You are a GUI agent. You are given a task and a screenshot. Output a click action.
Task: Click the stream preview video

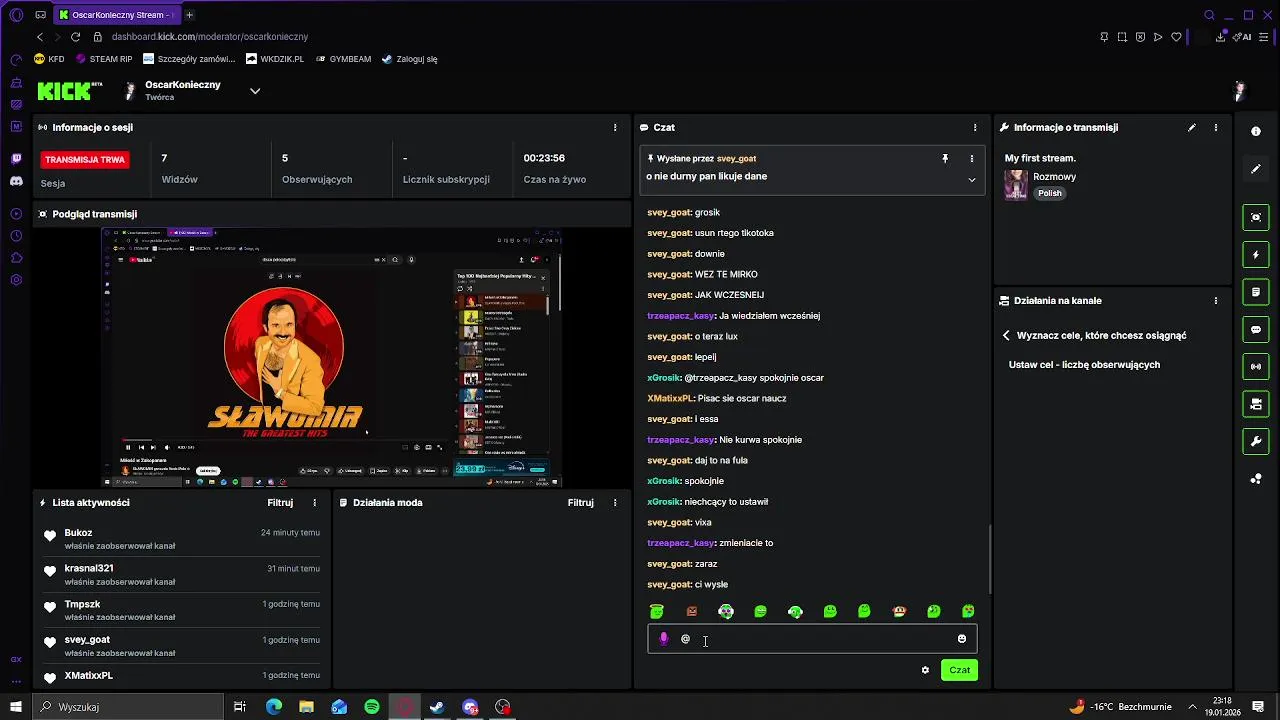pyautogui.click(x=332, y=358)
